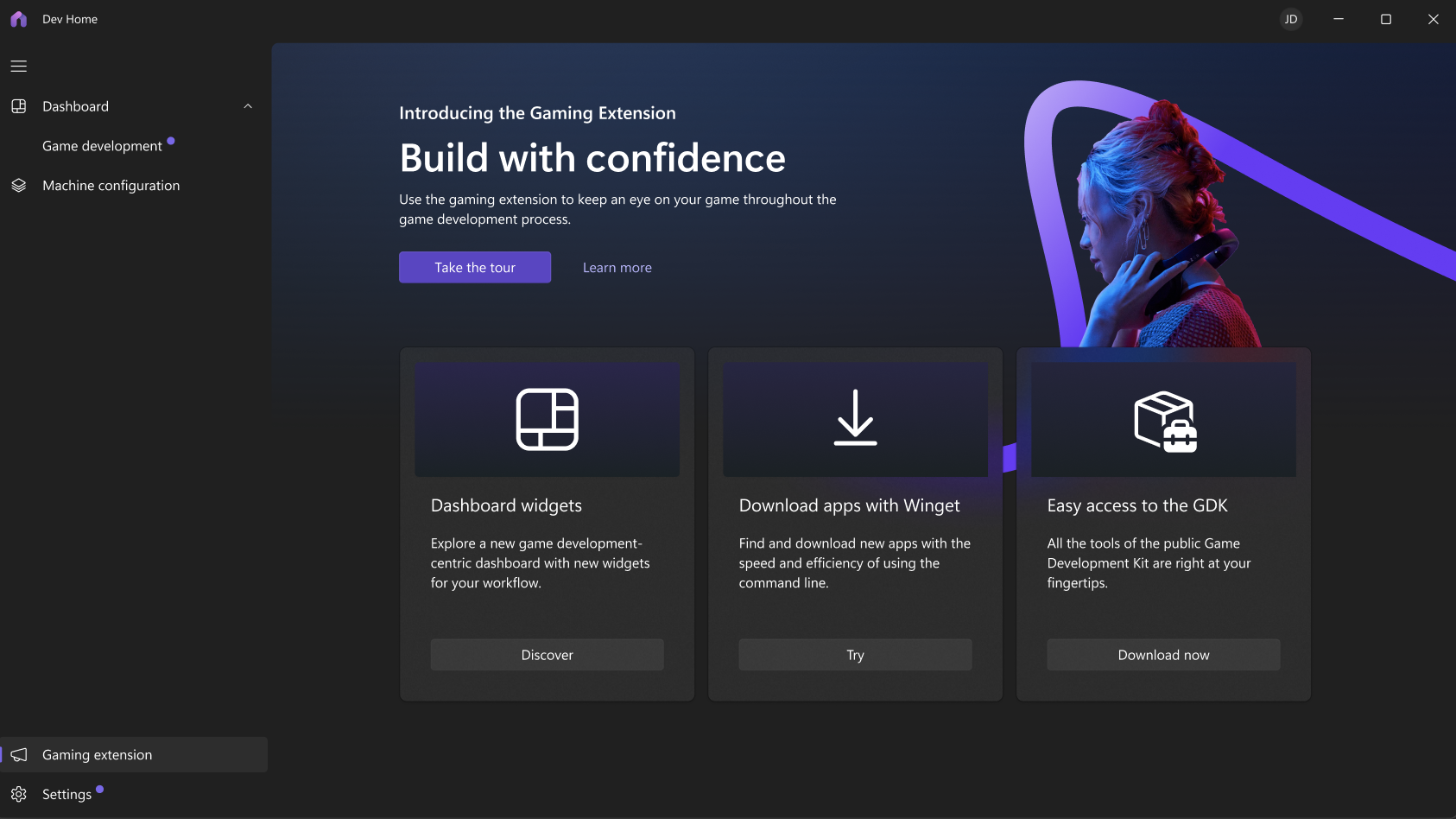Screen dimensions: 1456x819
Task: Click the Build with confidence headline
Action: (592, 158)
